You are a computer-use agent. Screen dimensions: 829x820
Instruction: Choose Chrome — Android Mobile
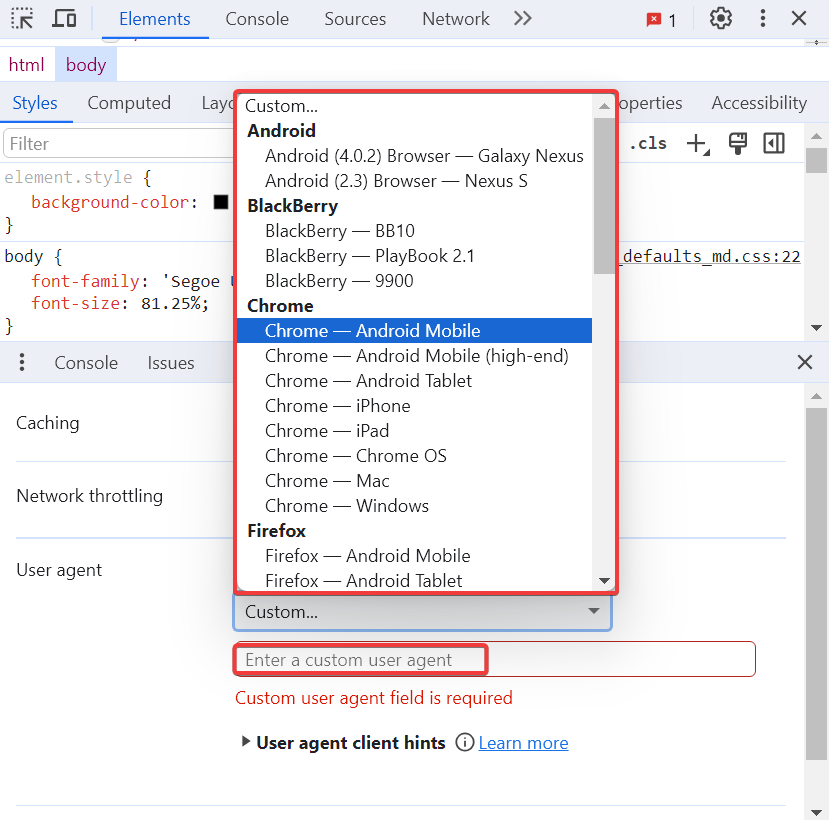414,330
